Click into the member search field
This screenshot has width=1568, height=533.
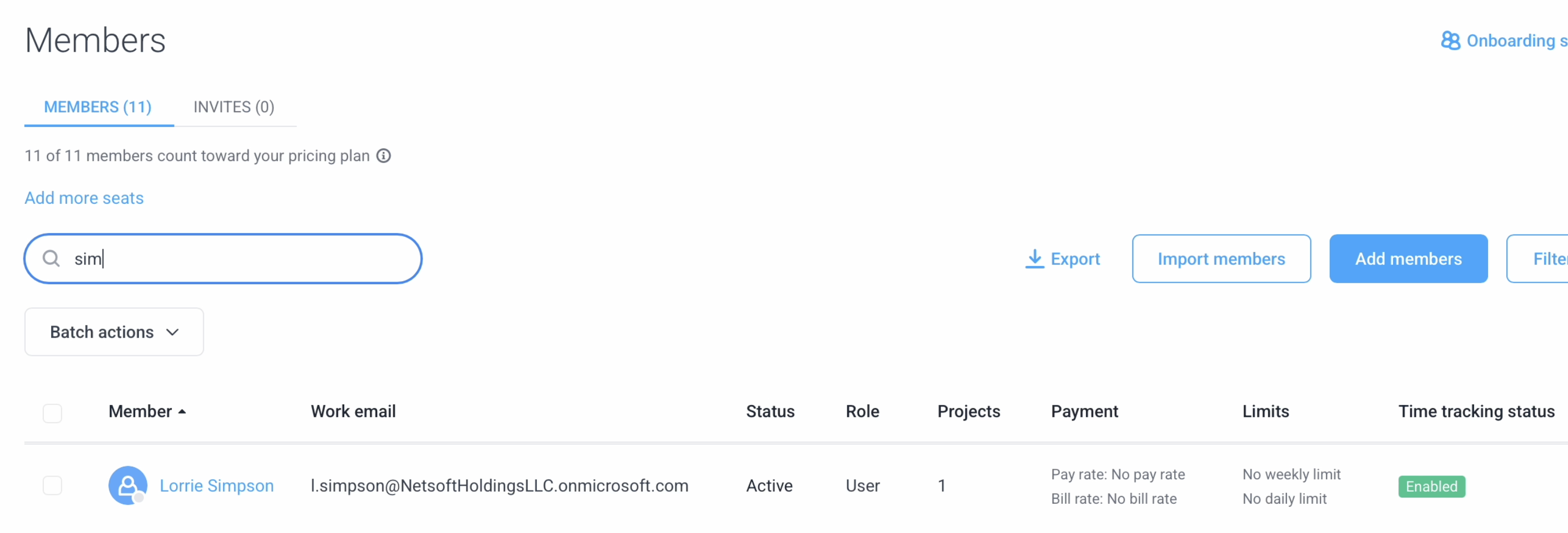[223, 259]
